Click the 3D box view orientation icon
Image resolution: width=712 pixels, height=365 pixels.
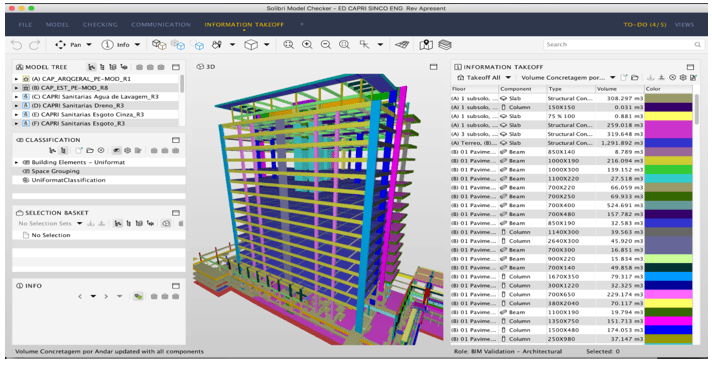(x=251, y=44)
